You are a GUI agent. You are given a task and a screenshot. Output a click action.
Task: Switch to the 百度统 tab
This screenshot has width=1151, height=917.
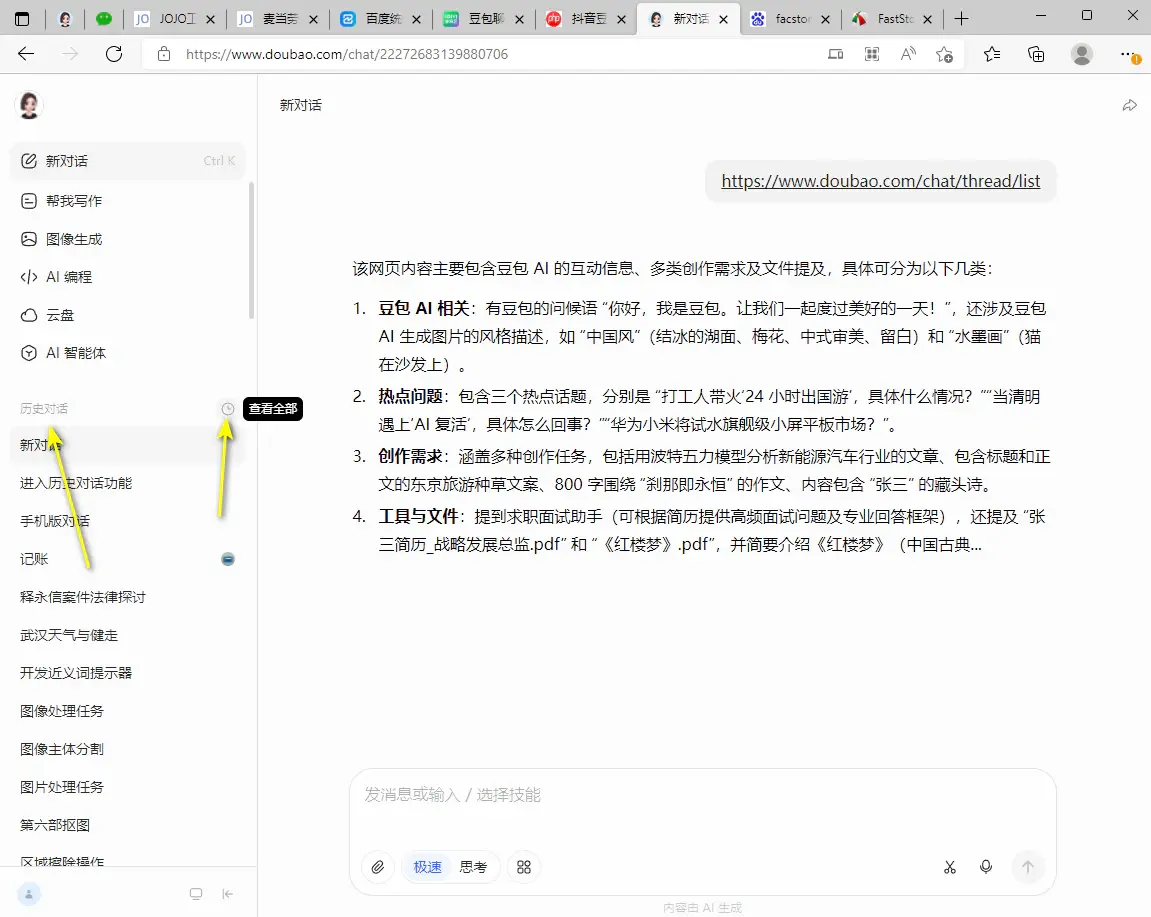[x=380, y=19]
